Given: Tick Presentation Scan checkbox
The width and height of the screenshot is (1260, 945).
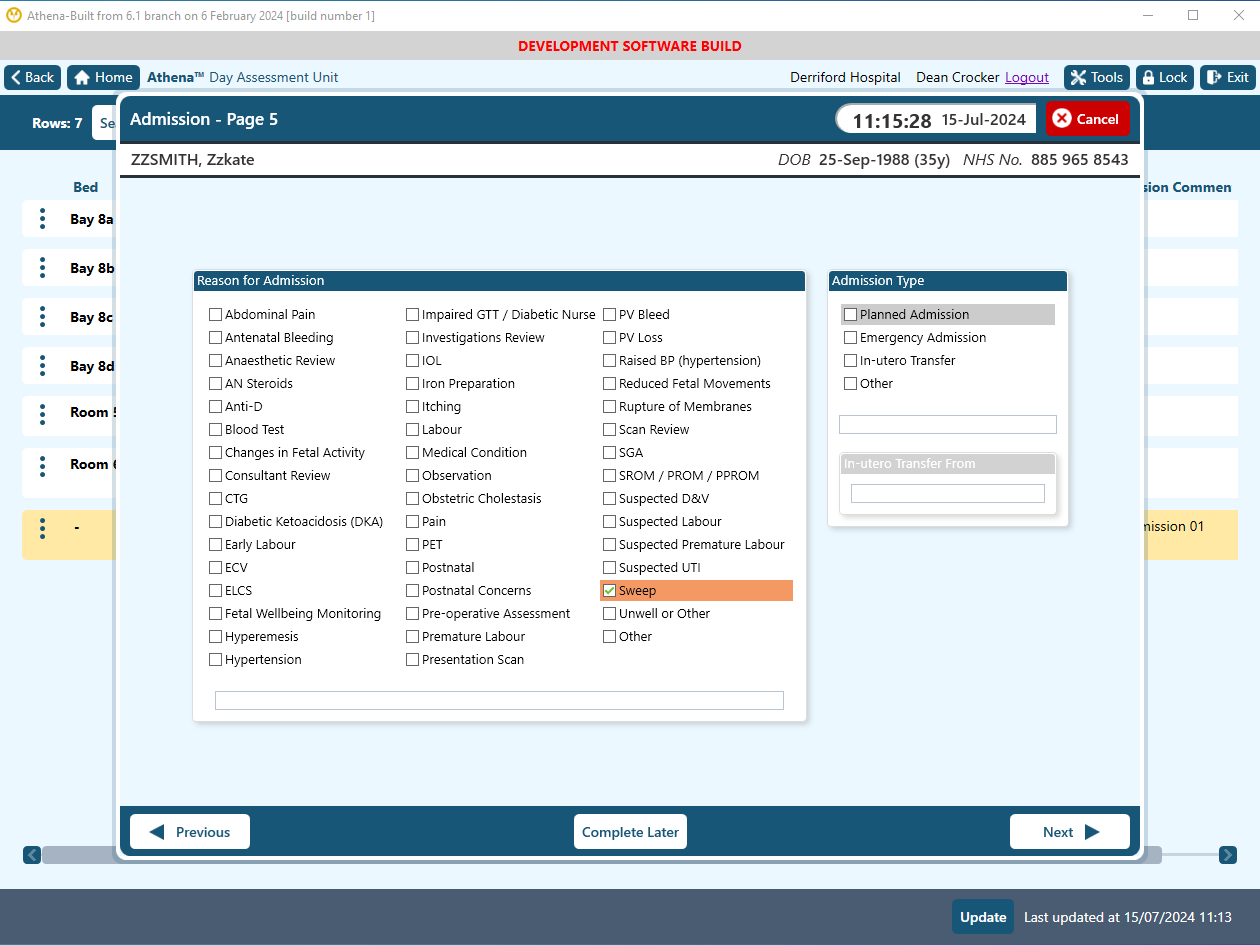Looking at the screenshot, I should coord(412,659).
